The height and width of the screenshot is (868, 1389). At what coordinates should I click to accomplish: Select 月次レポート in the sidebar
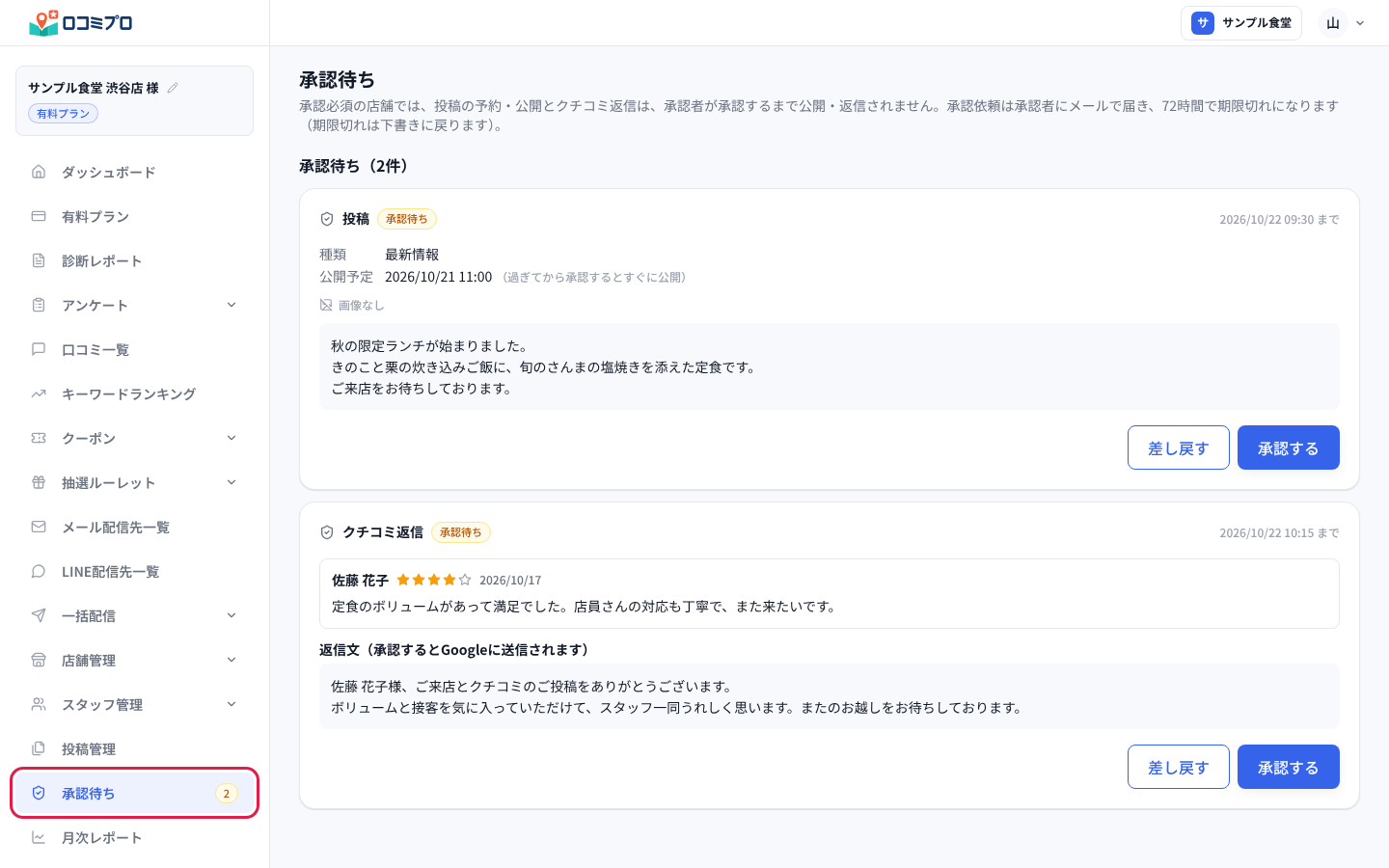click(x=134, y=837)
